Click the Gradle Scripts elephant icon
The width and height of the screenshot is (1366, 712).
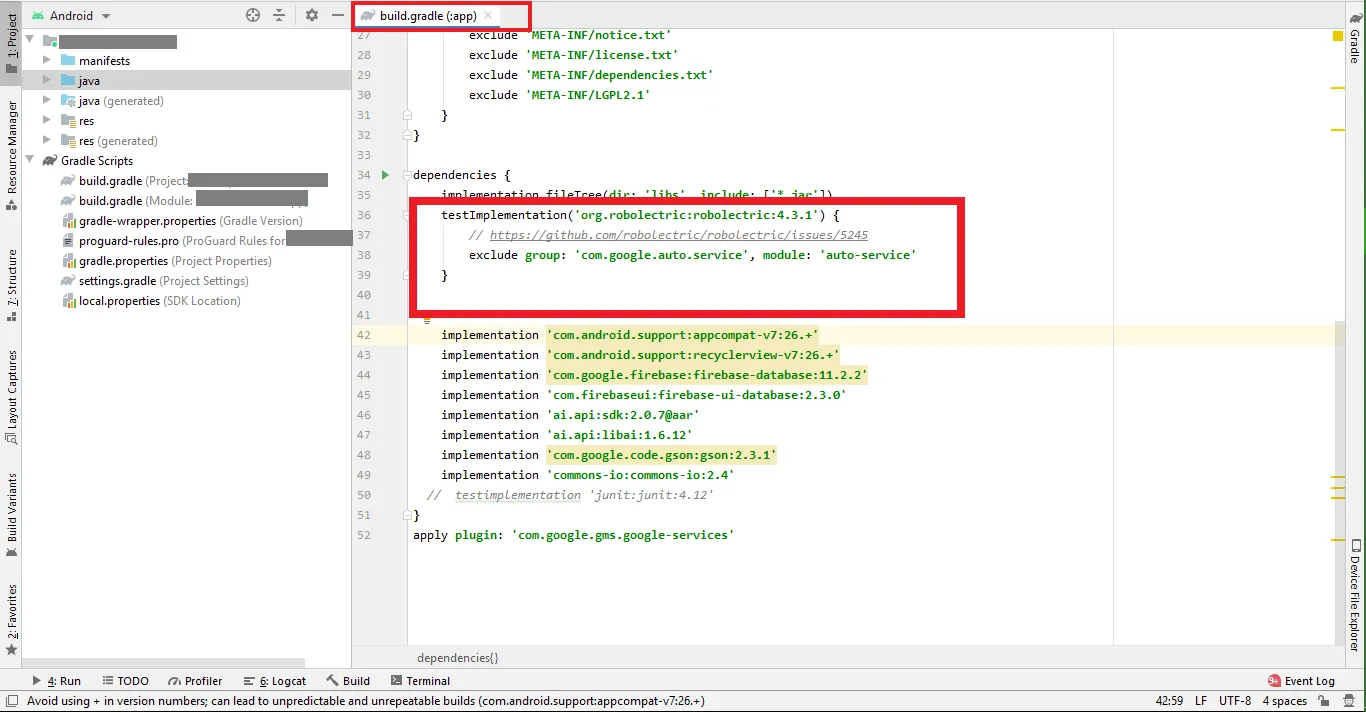[x=49, y=160]
